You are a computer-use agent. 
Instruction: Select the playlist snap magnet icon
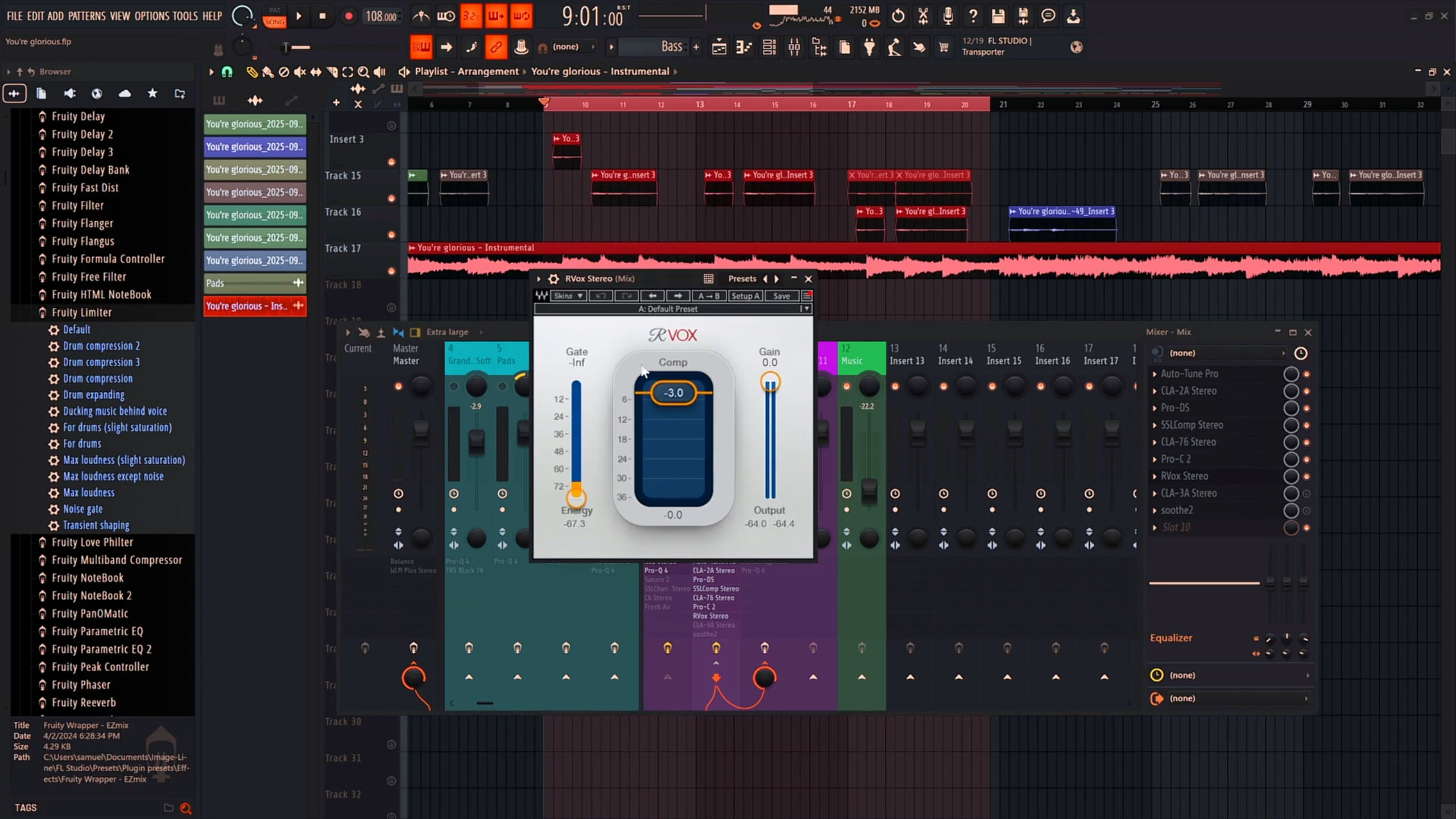(227, 72)
